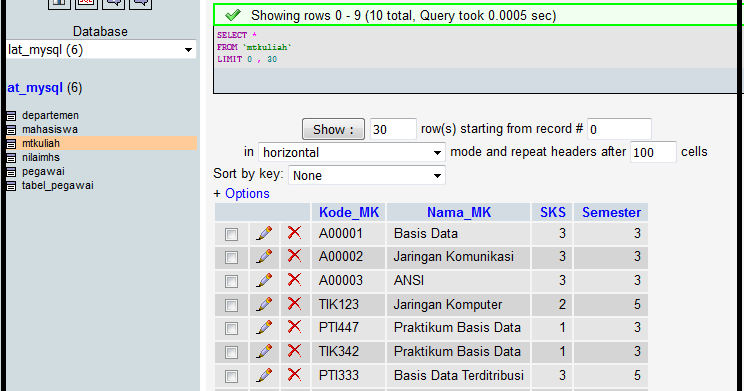Edit row A00003 with pencil icon

(264, 280)
